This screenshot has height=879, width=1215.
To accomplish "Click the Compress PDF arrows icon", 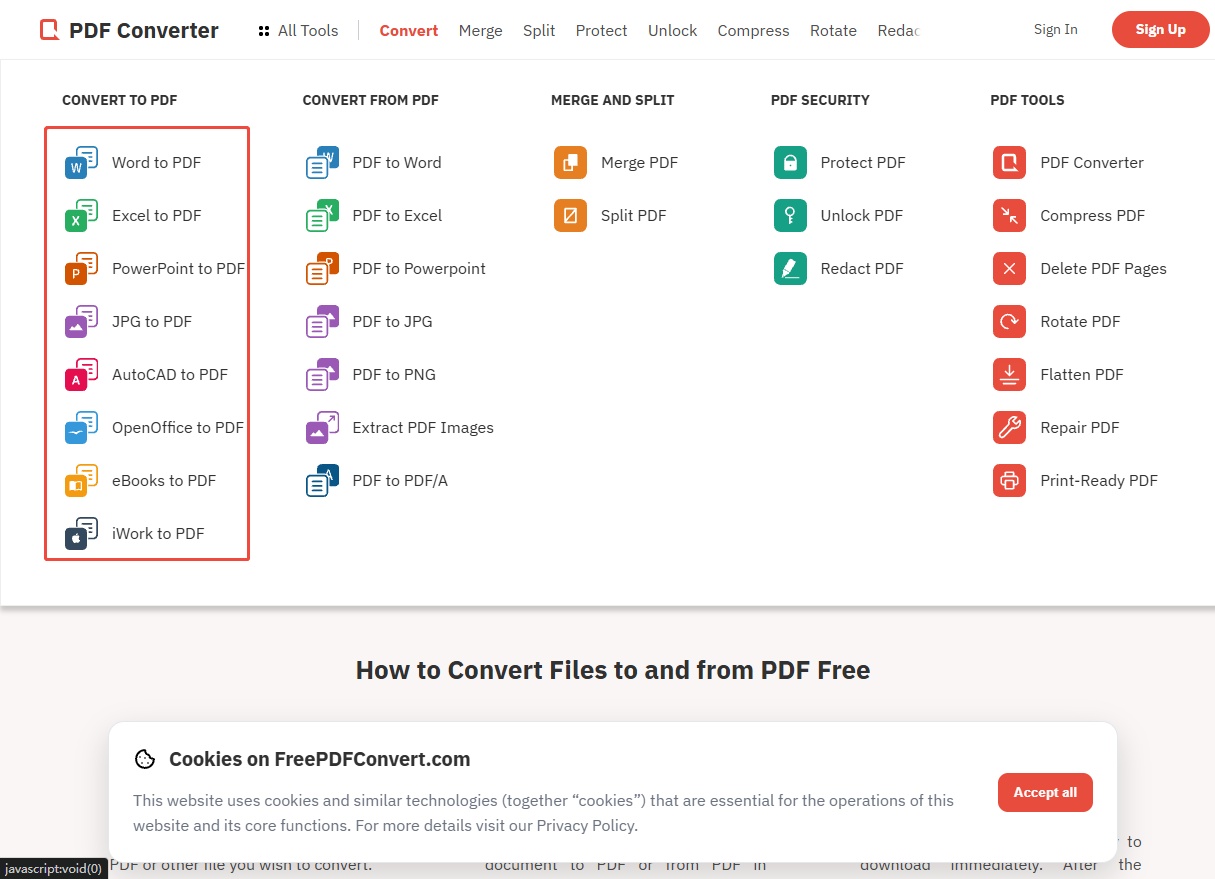I will tap(1009, 215).
